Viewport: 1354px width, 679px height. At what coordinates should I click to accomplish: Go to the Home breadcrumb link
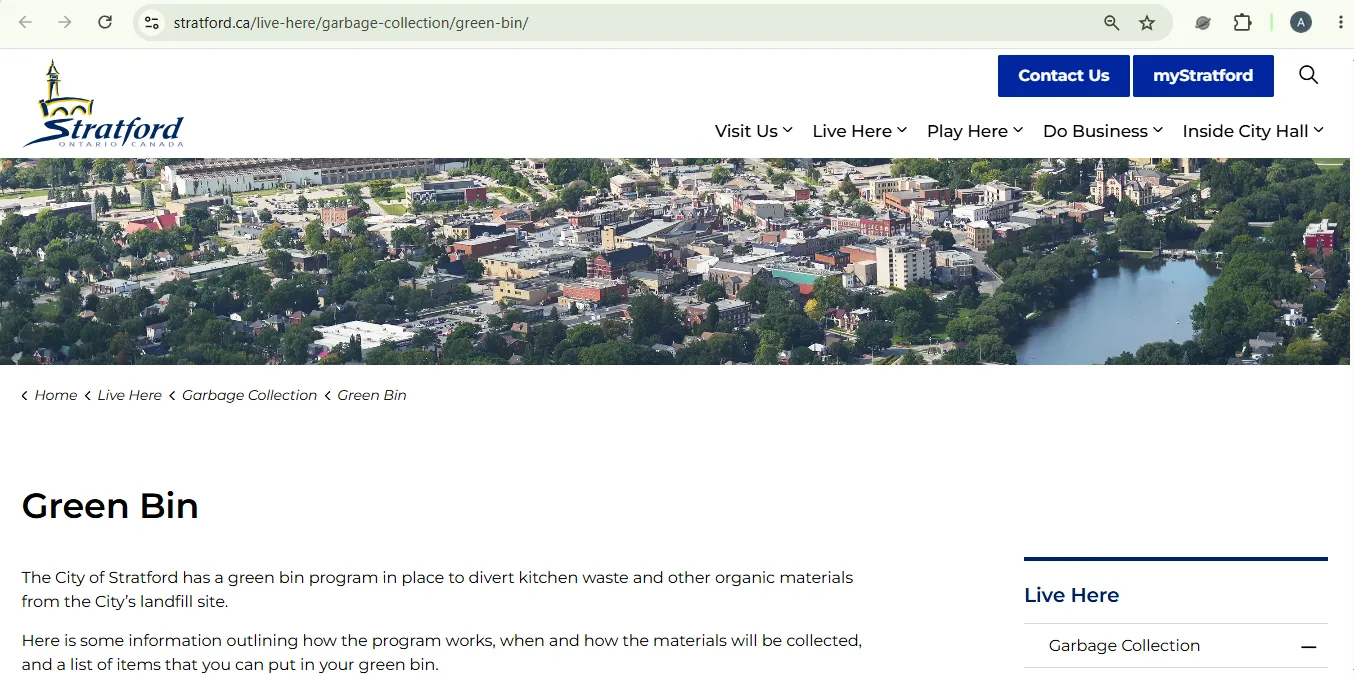click(56, 395)
